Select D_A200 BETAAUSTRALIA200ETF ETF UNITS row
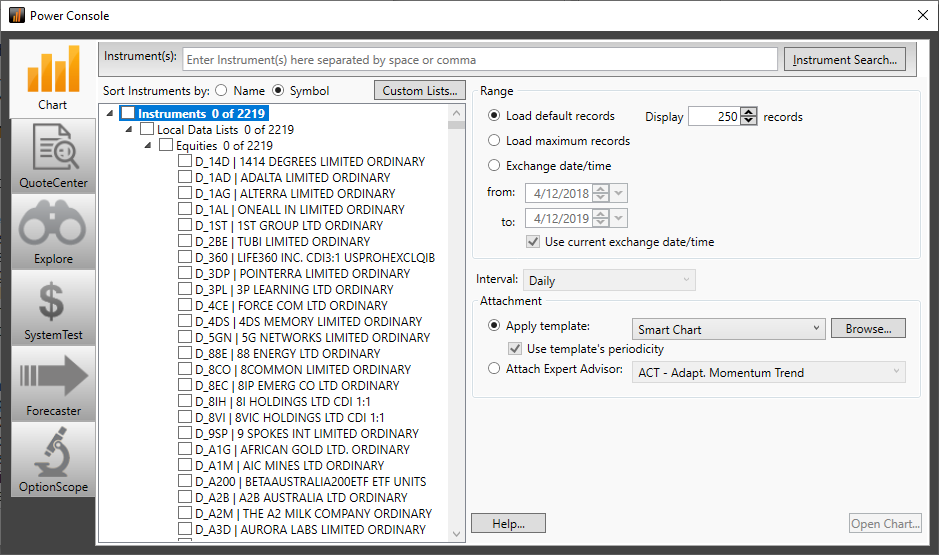This screenshot has width=939, height=555. click(311, 481)
